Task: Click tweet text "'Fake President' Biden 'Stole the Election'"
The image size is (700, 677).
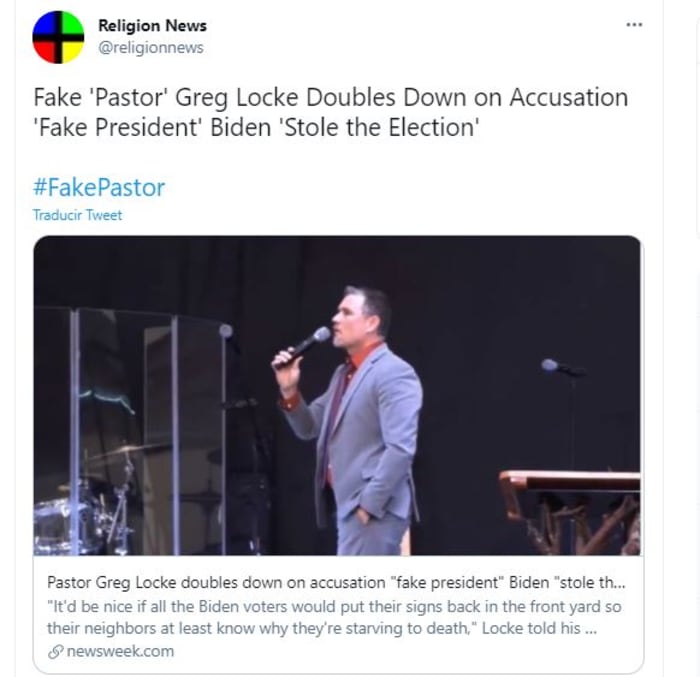Action: pyautogui.click(x=256, y=128)
